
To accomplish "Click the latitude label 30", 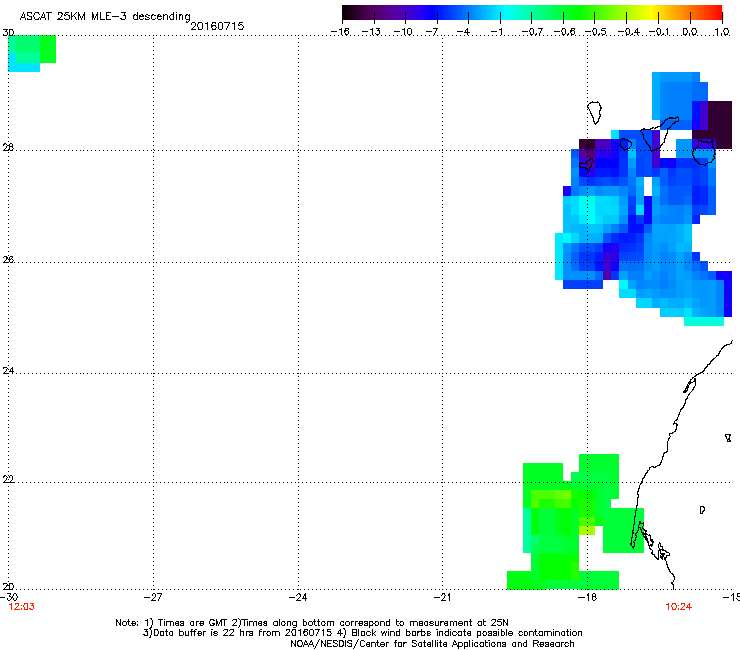I will (8, 33).
